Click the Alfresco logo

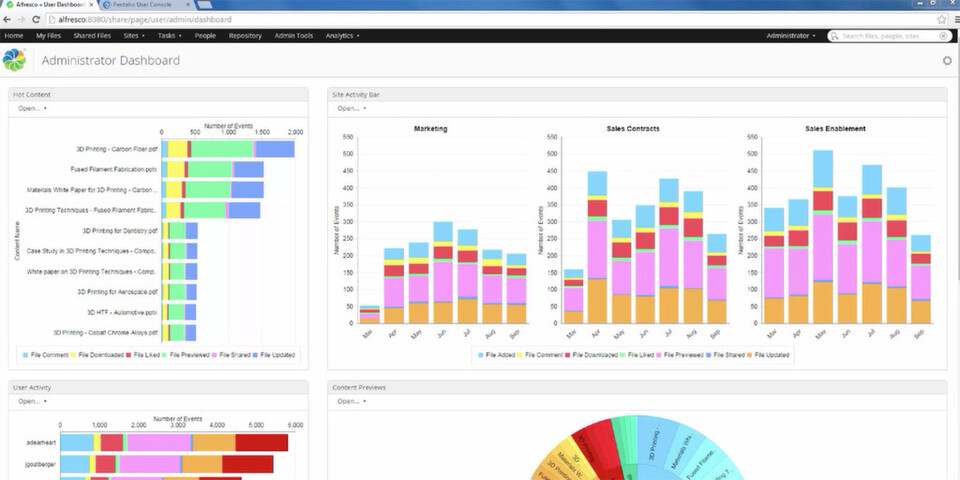(14, 60)
